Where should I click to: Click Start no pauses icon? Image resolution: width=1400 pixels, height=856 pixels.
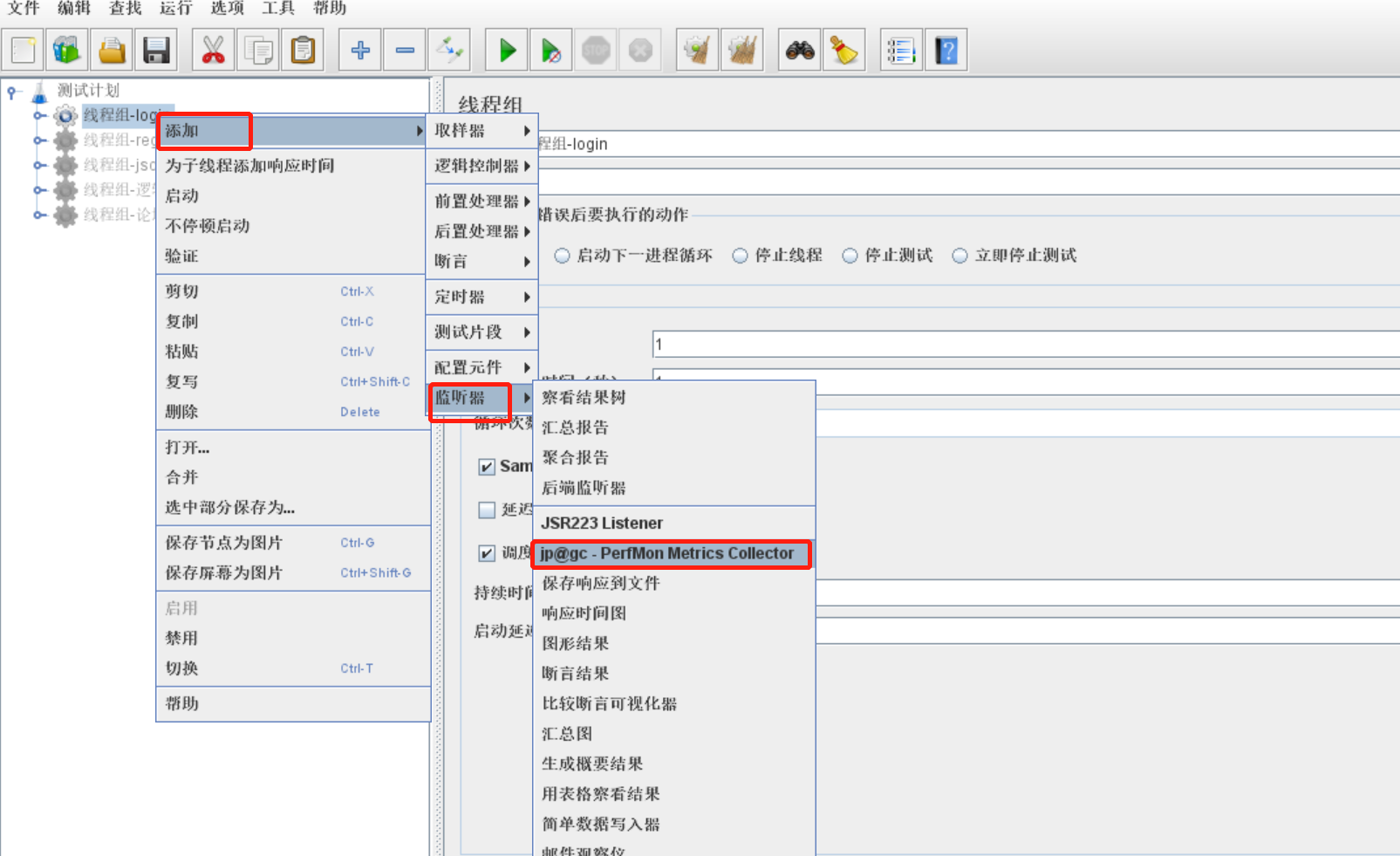point(551,50)
